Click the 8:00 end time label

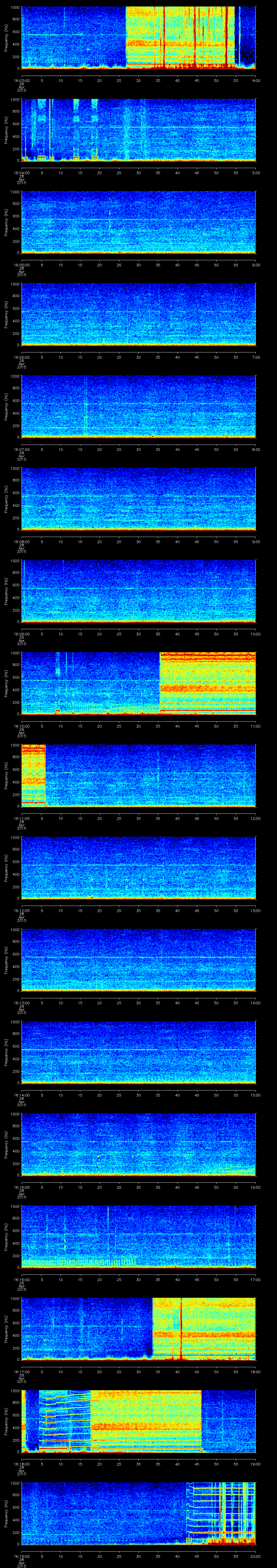pyautogui.click(x=256, y=450)
